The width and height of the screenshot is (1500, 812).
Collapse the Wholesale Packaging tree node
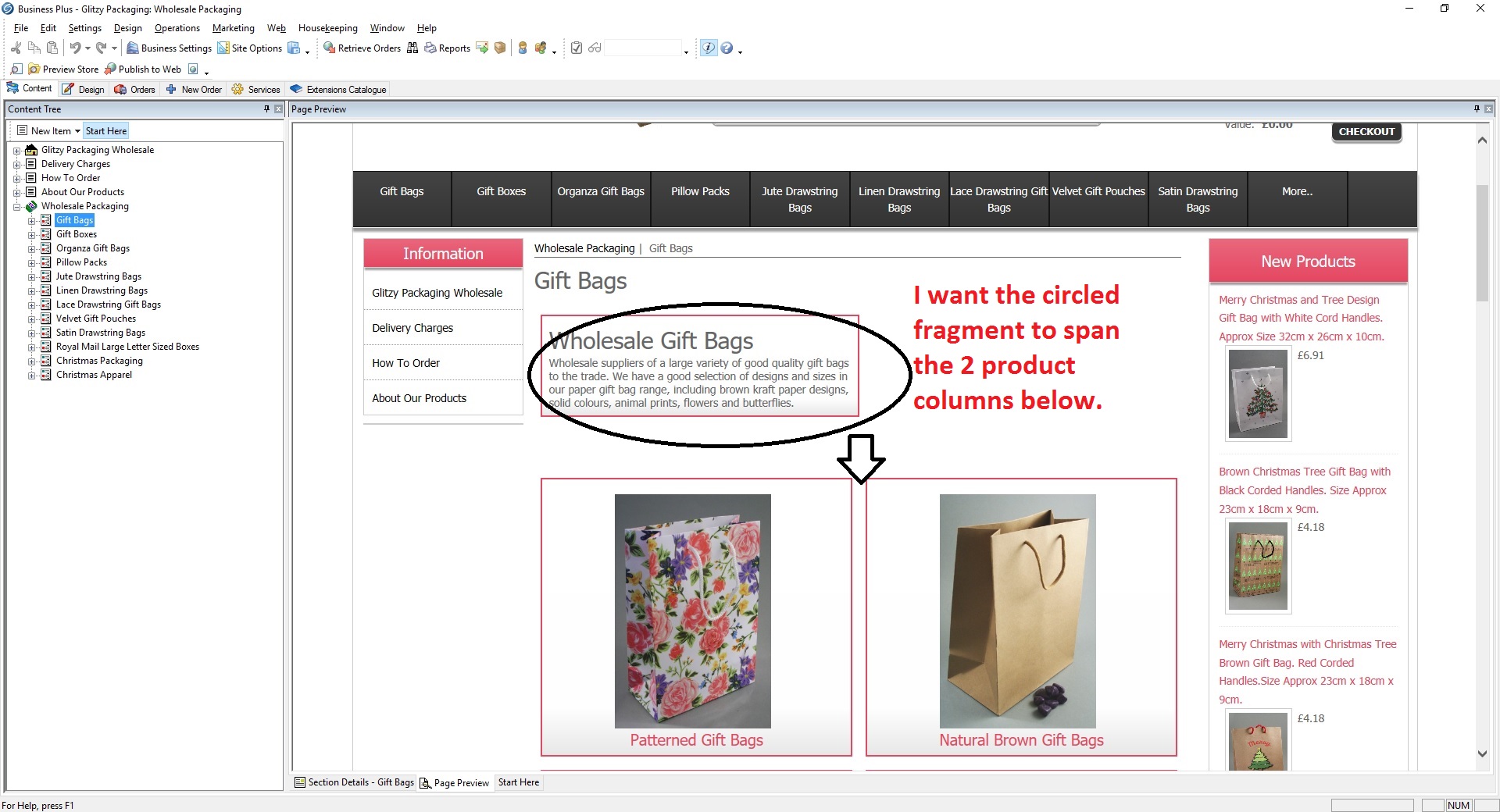17,207
